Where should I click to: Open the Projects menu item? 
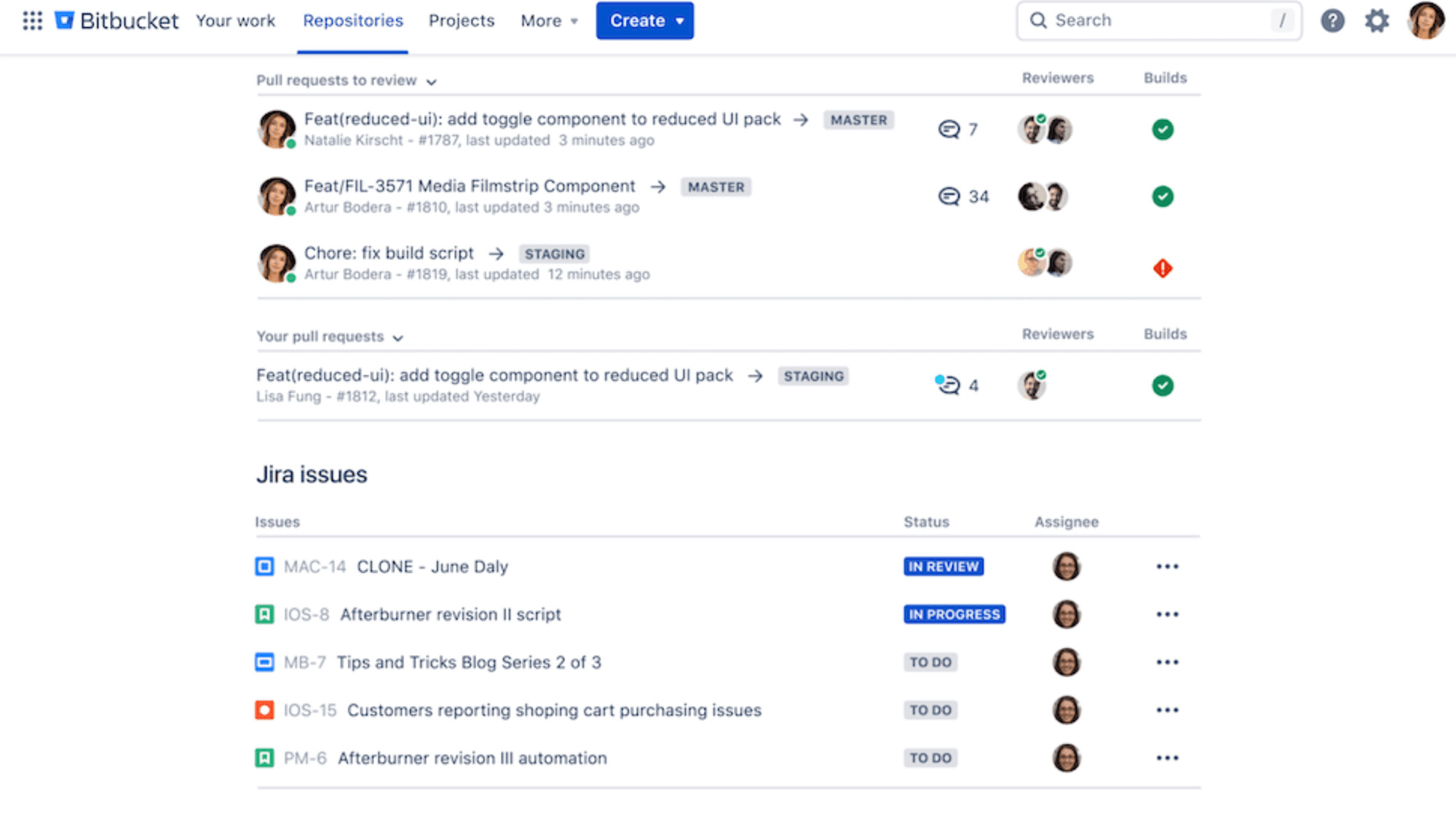tap(461, 20)
